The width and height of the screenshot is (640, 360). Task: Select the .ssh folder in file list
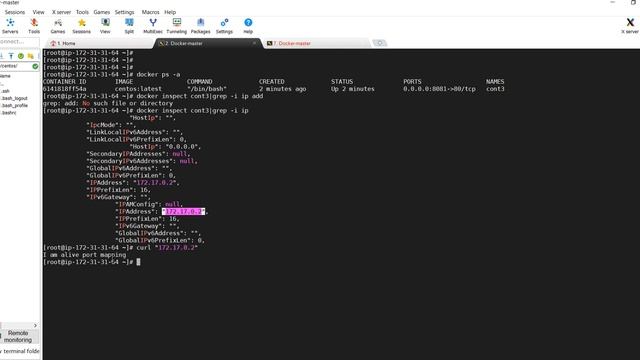5,91
